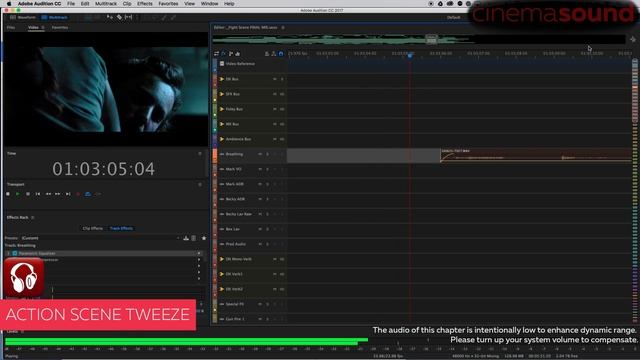Select the Razor tool in toolbar
The height and width of the screenshot is (360, 640).
coord(119,18)
